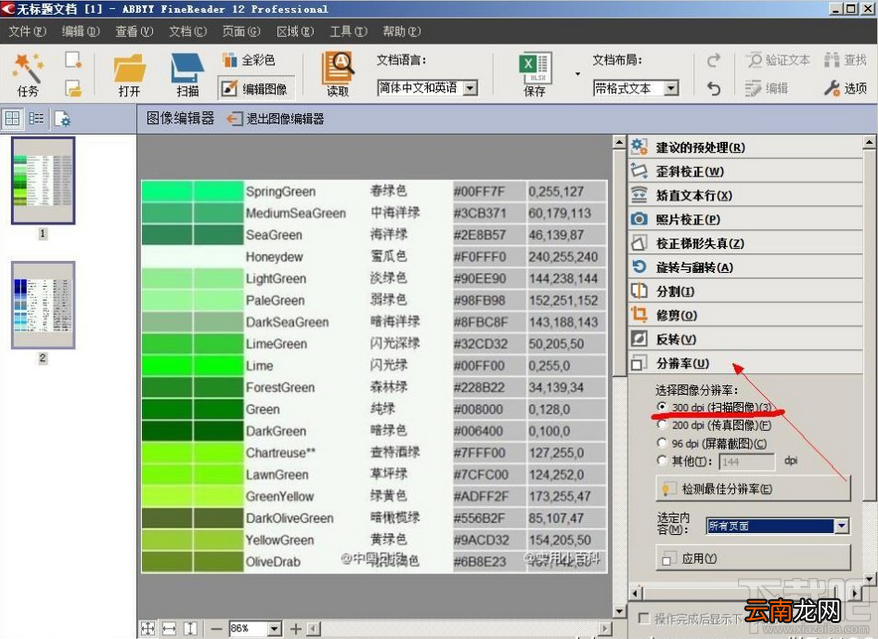The height and width of the screenshot is (639, 878).
Task: Click the new blank page icon
Action: 73,60
